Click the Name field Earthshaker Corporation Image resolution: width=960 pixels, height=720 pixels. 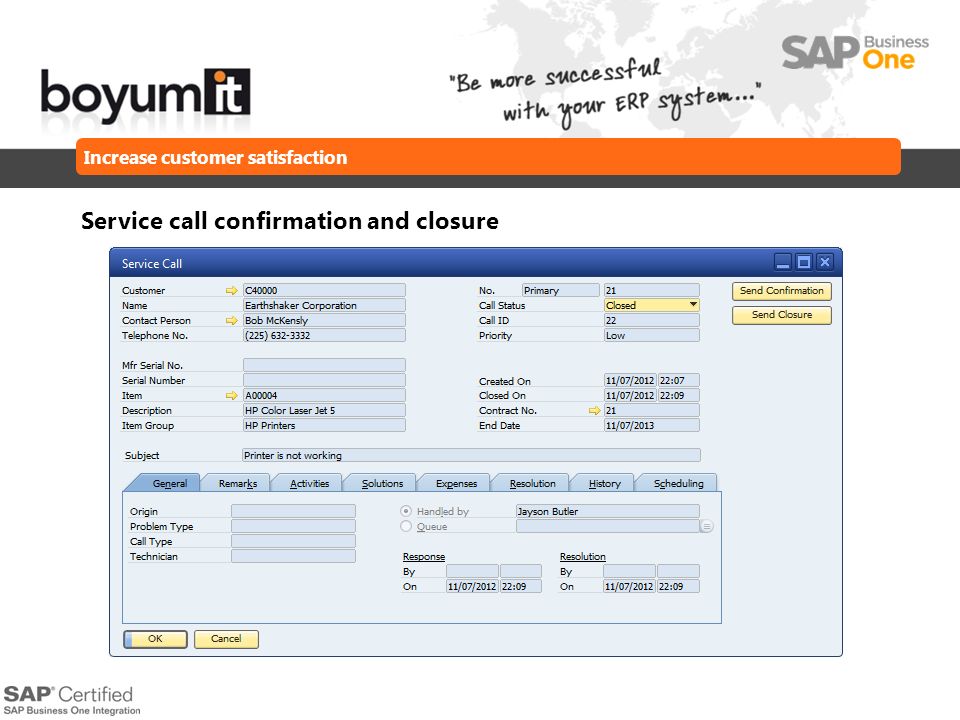[324, 305]
